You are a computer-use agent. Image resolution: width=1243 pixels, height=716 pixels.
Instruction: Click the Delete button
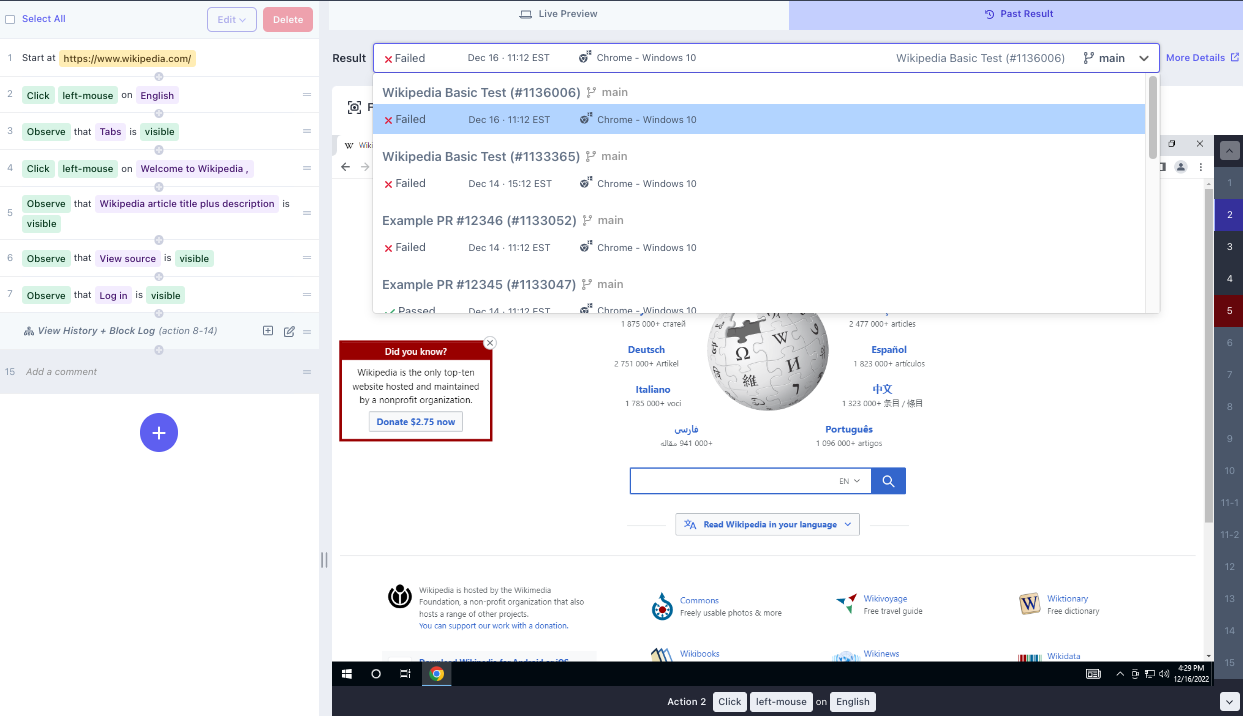click(288, 19)
